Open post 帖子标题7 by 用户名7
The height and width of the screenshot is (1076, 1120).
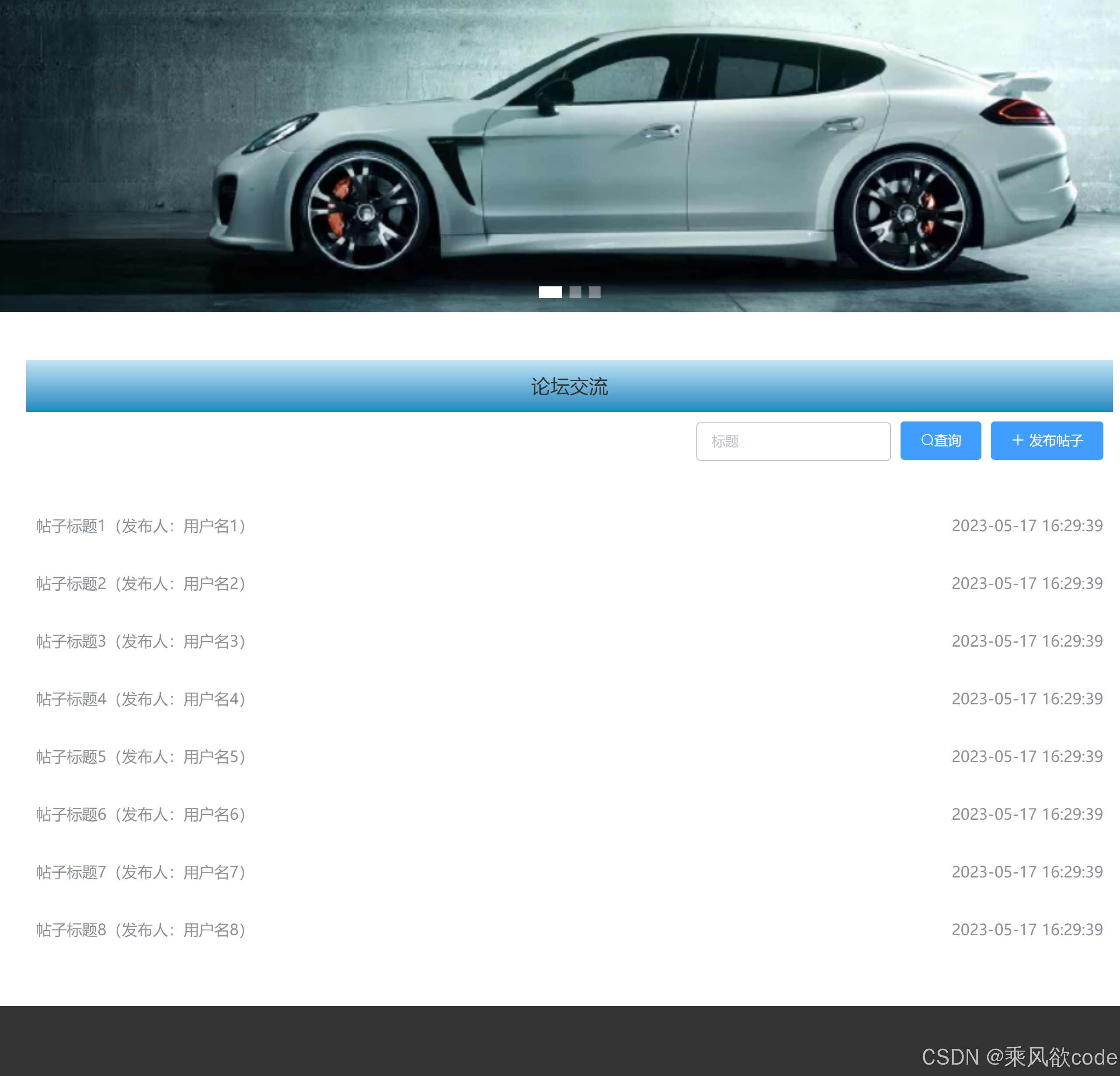(141, 872)
